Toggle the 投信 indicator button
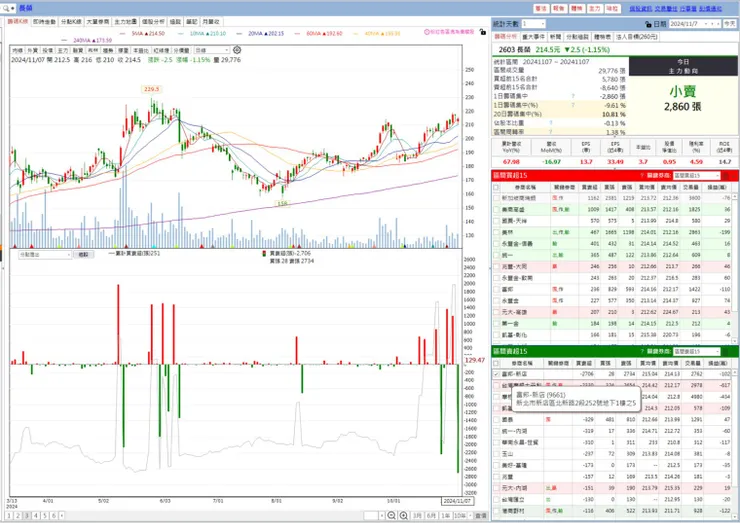Screen dimensions: 740x523 click(48, 50)
